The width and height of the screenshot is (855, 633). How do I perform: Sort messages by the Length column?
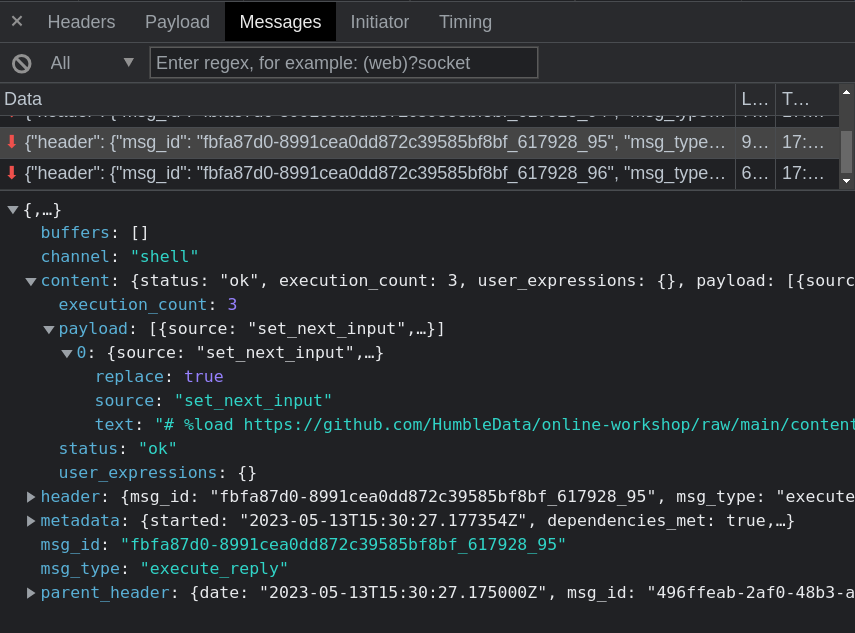[x=754, y=99]
